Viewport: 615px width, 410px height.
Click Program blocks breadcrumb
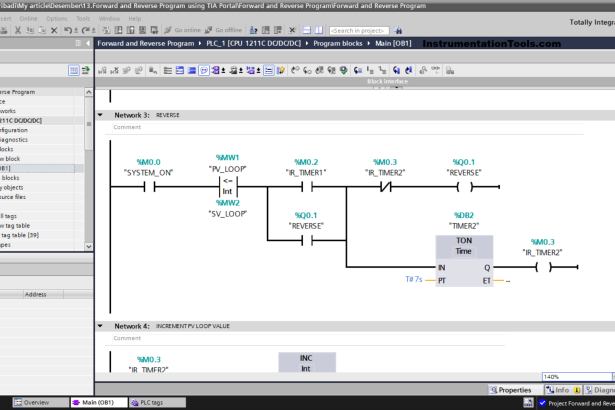(338, 43)
